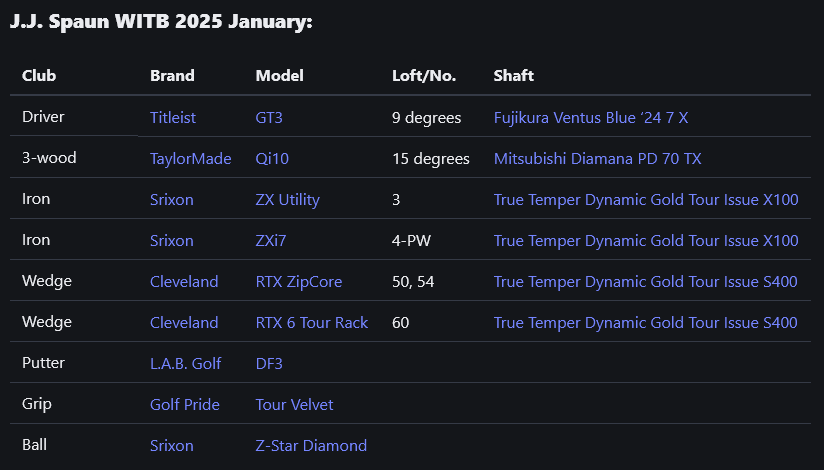Open Srixon link in ZX Utility row
Image resolution: width=824 pixels, height=470 pixels.
[x=171, y=199]
